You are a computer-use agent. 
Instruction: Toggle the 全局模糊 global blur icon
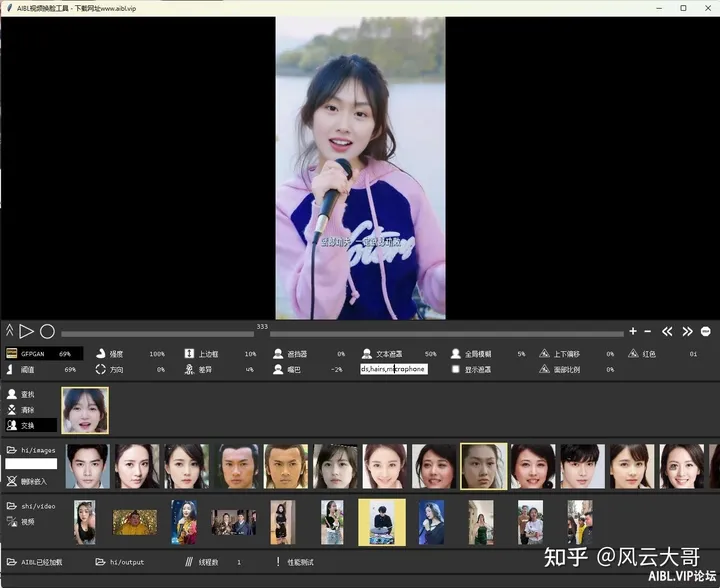point(456,353)
